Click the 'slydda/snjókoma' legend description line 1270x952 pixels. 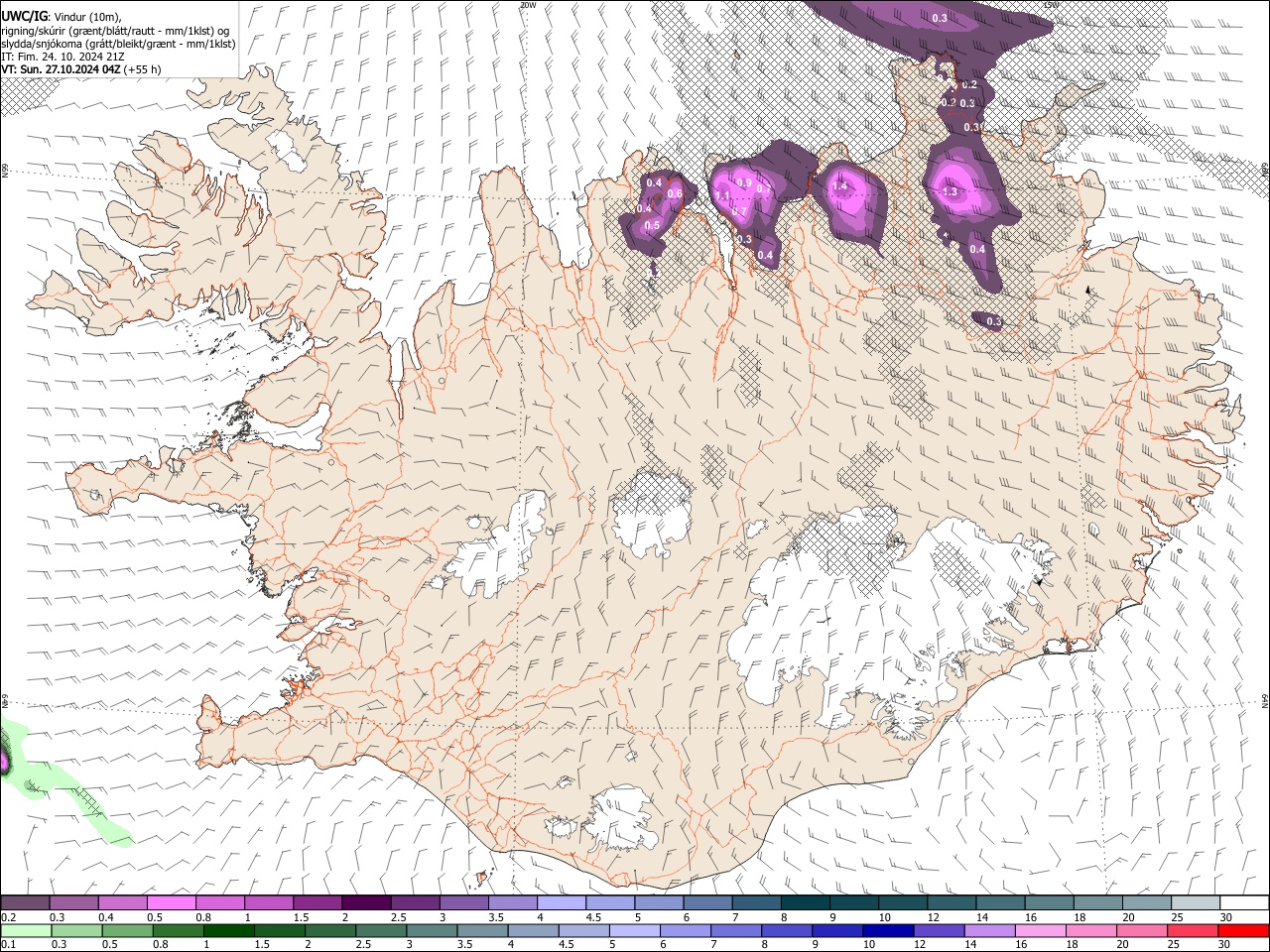(x=118, y=43)
